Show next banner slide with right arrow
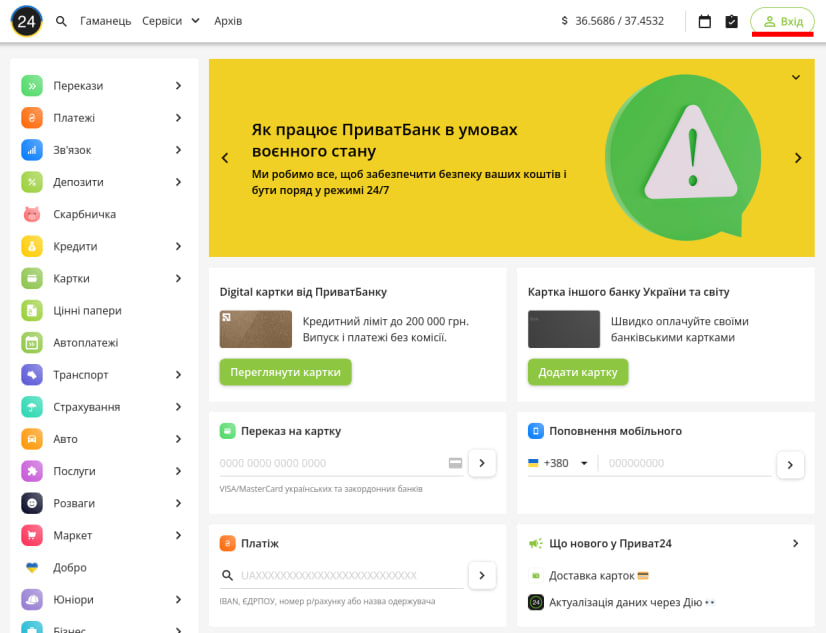826x633 pixels. [x=798, y=158]
